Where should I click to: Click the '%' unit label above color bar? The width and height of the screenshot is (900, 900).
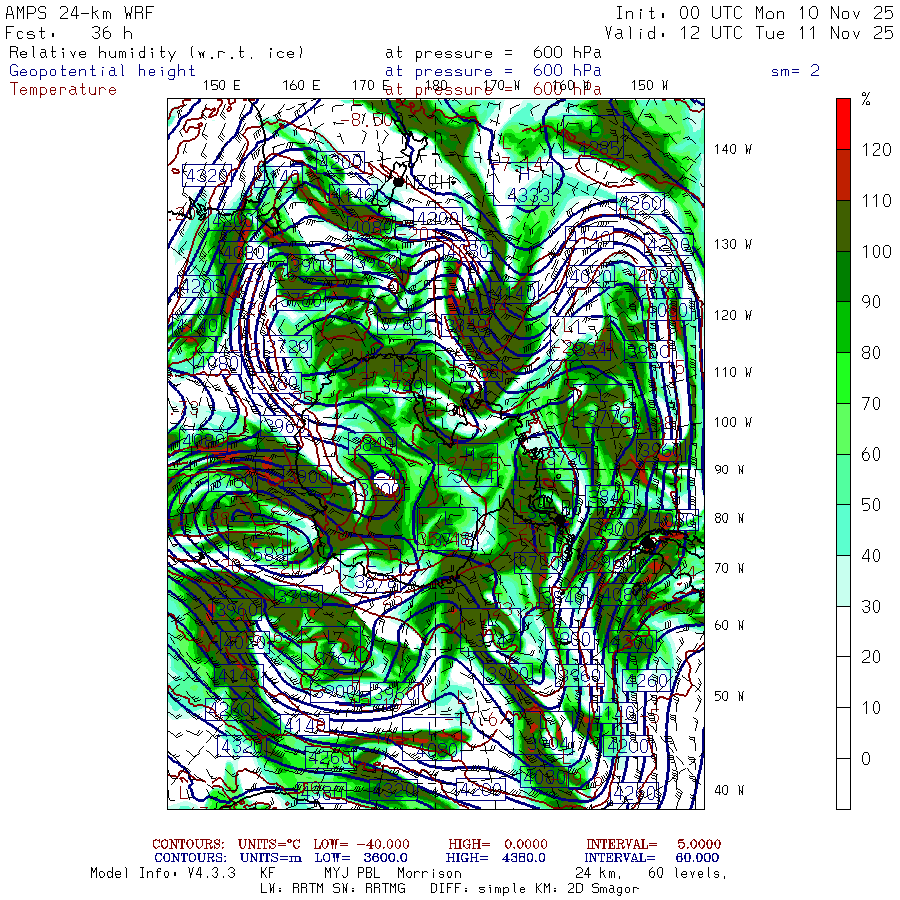coord(866,99)
